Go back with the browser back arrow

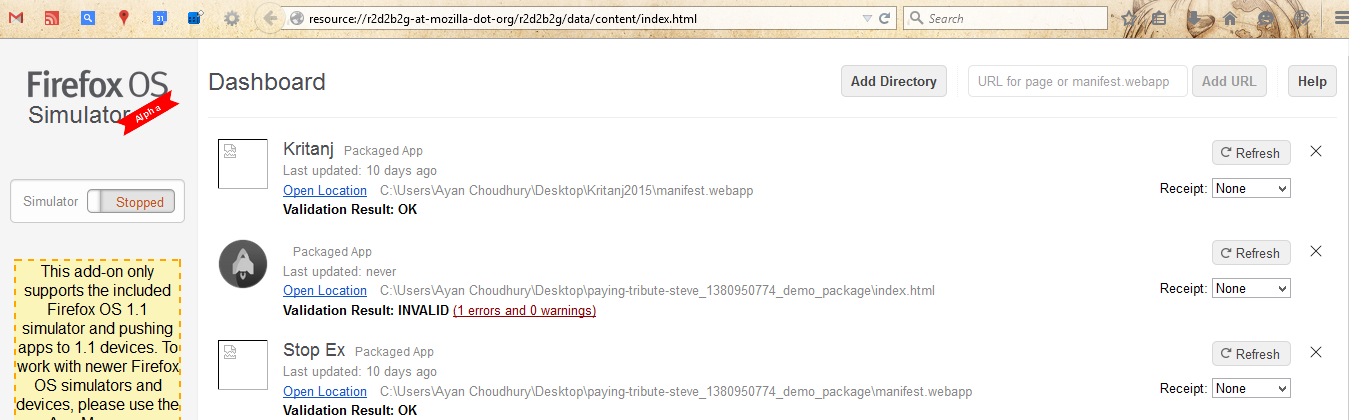coord(268,18)
